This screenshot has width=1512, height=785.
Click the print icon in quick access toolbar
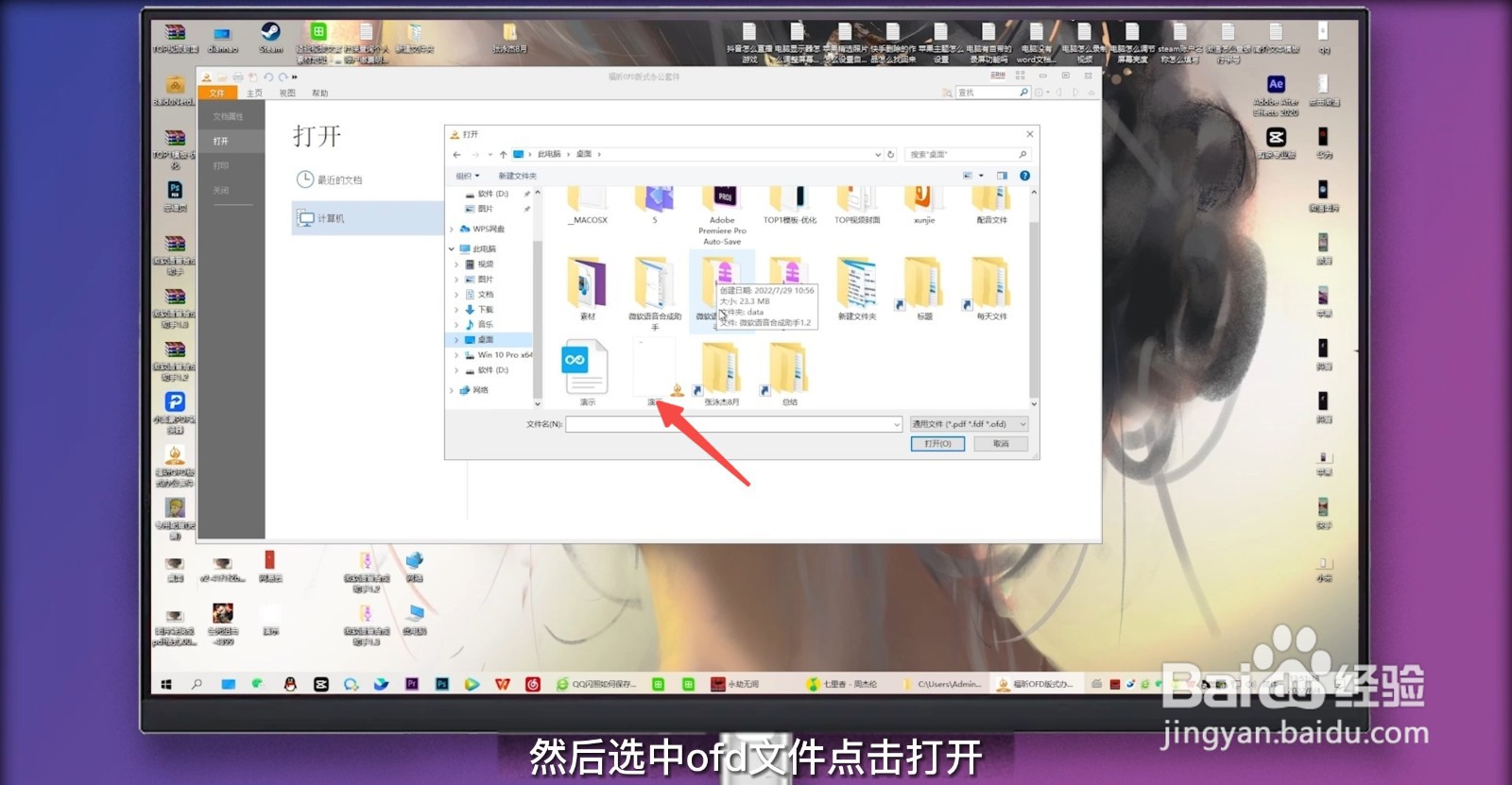pyautogui.click(x=238, y=77)
